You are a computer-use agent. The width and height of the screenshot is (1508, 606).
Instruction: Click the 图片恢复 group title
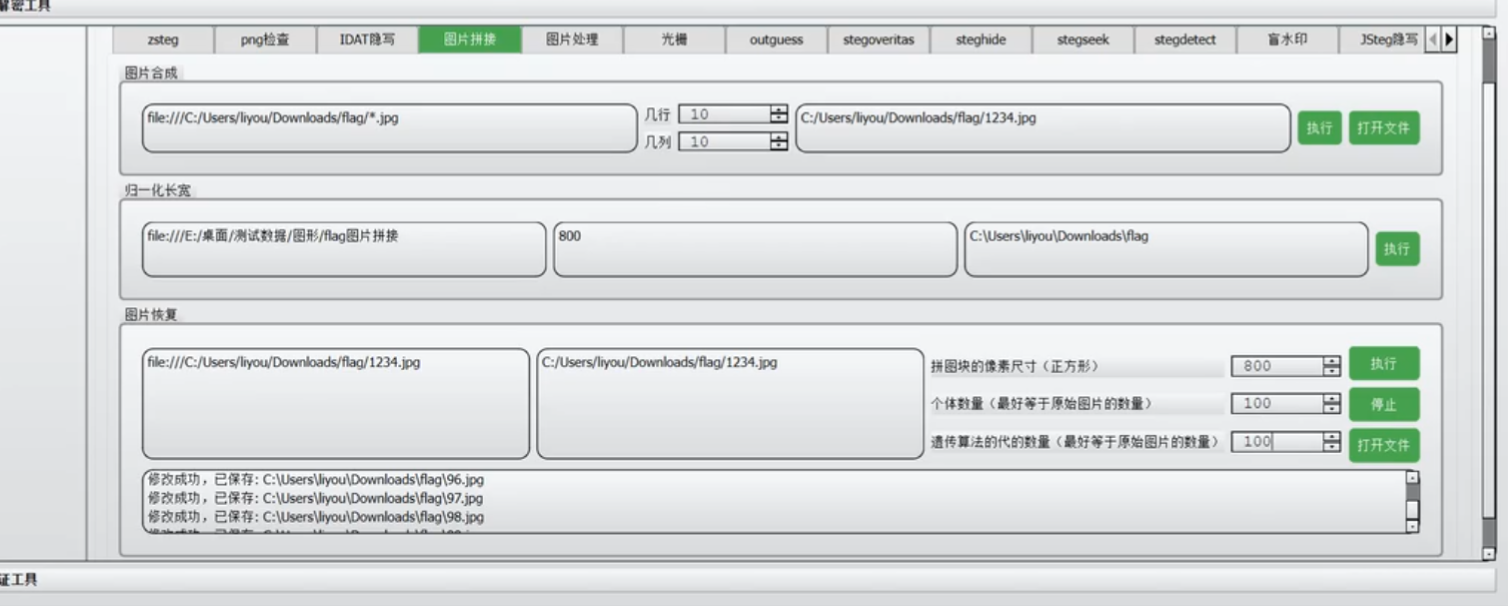(152, 314)
